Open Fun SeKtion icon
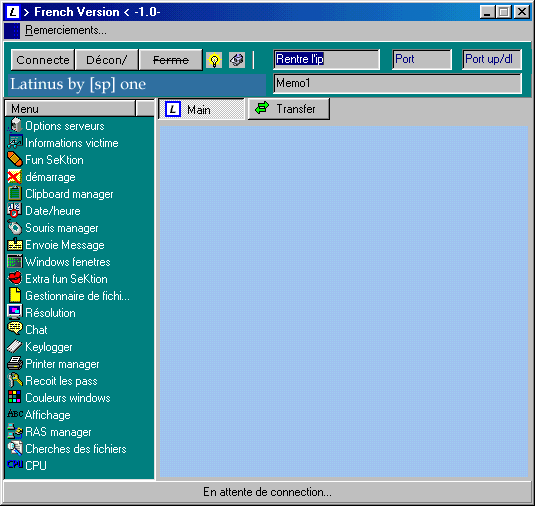535x506 pixels. [14, 159]
